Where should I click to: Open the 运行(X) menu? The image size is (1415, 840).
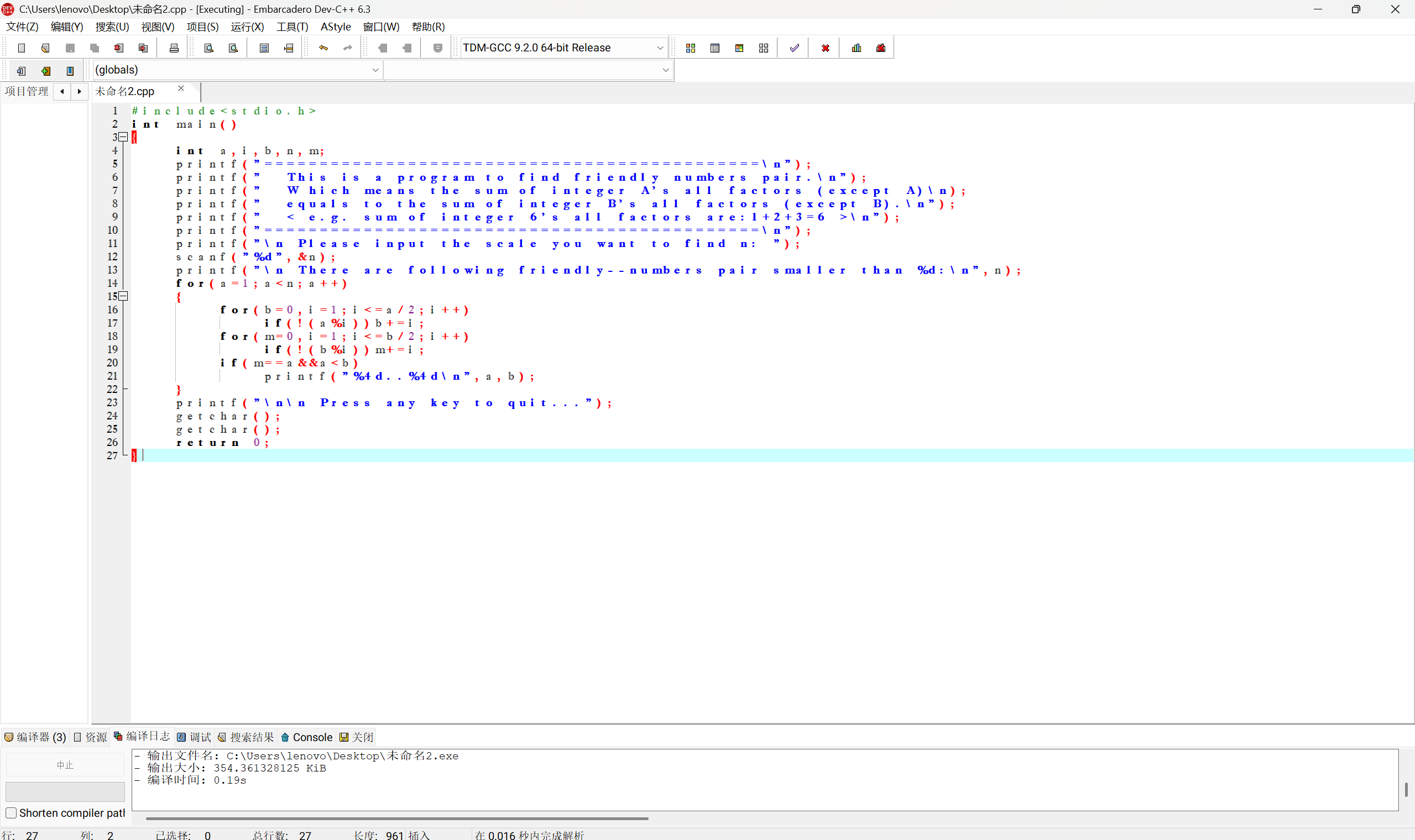pyautogui.click(x=247, y=27)
